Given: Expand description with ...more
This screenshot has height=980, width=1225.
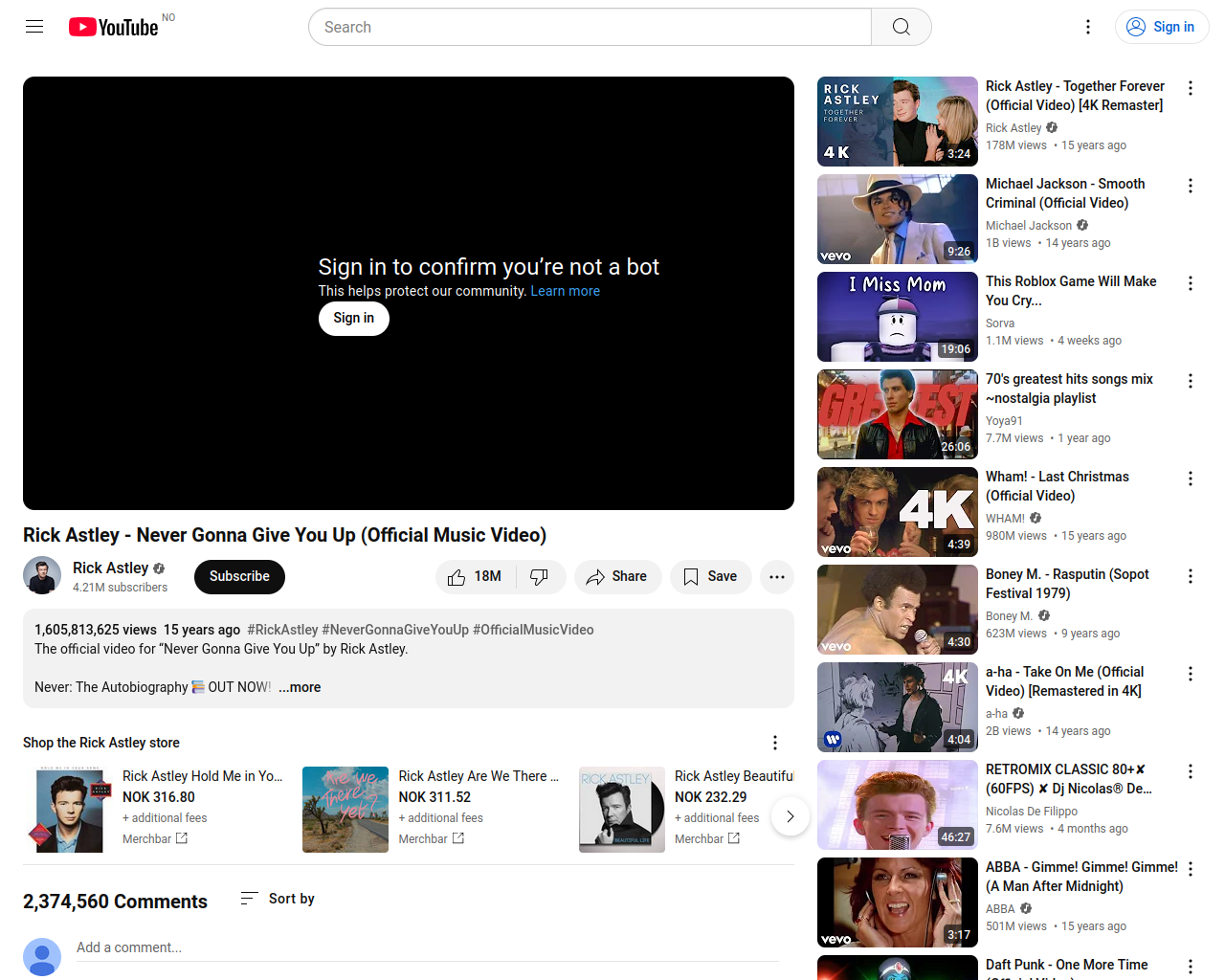Looking at the screenshot, I should click(300, 687).
